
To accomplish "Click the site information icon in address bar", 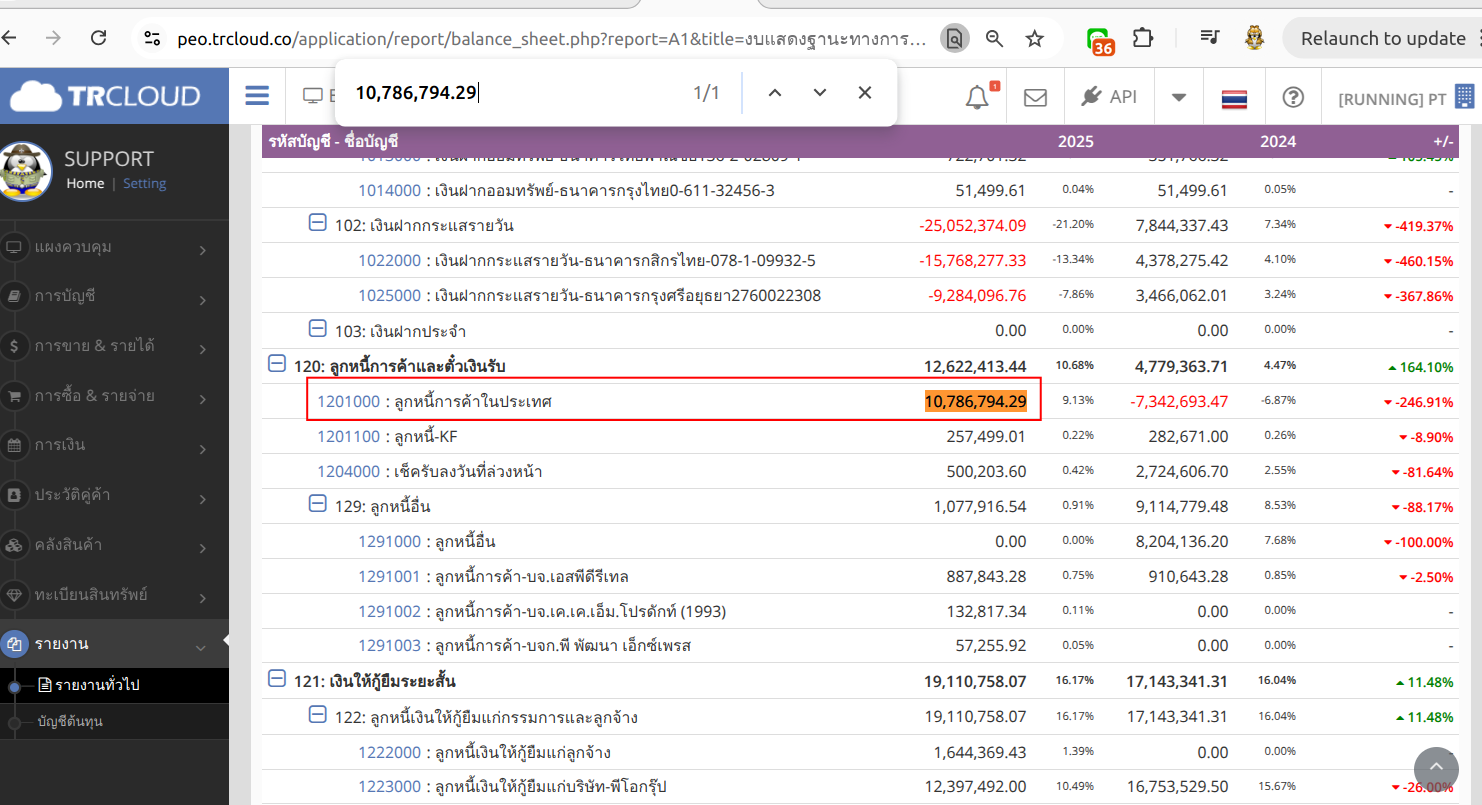I will click(152, 38).
